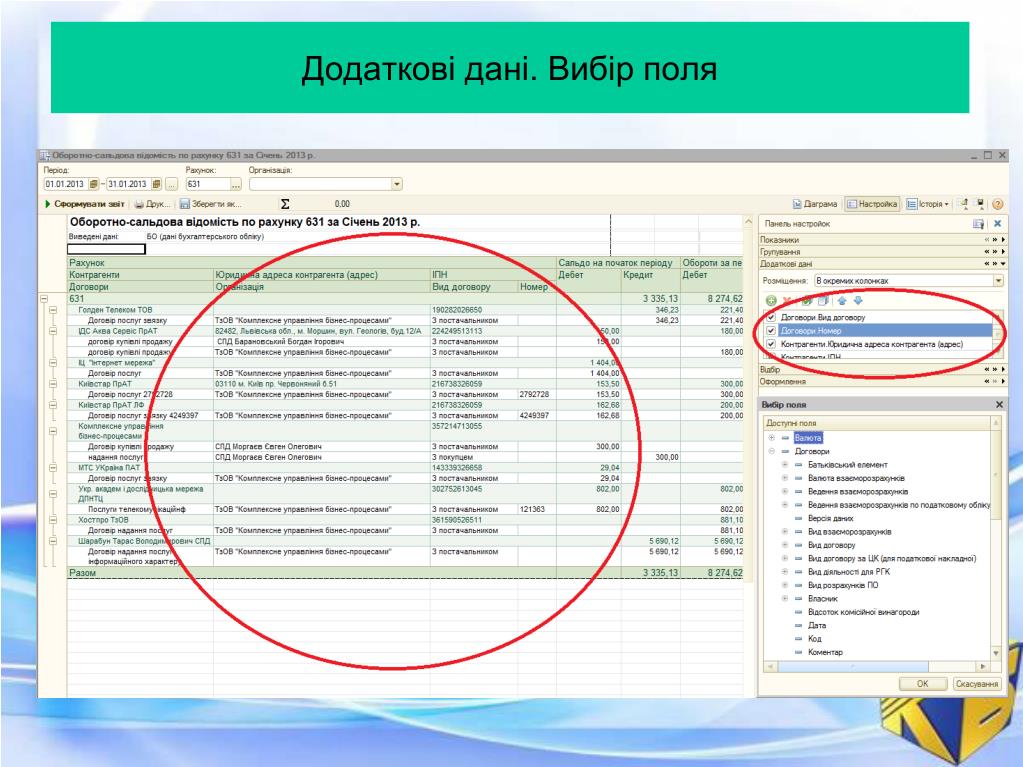The width and height of the screenshot is (1023, 767).
Task: Open calendar for start date 01.01.2013
Action: point(93,185)
